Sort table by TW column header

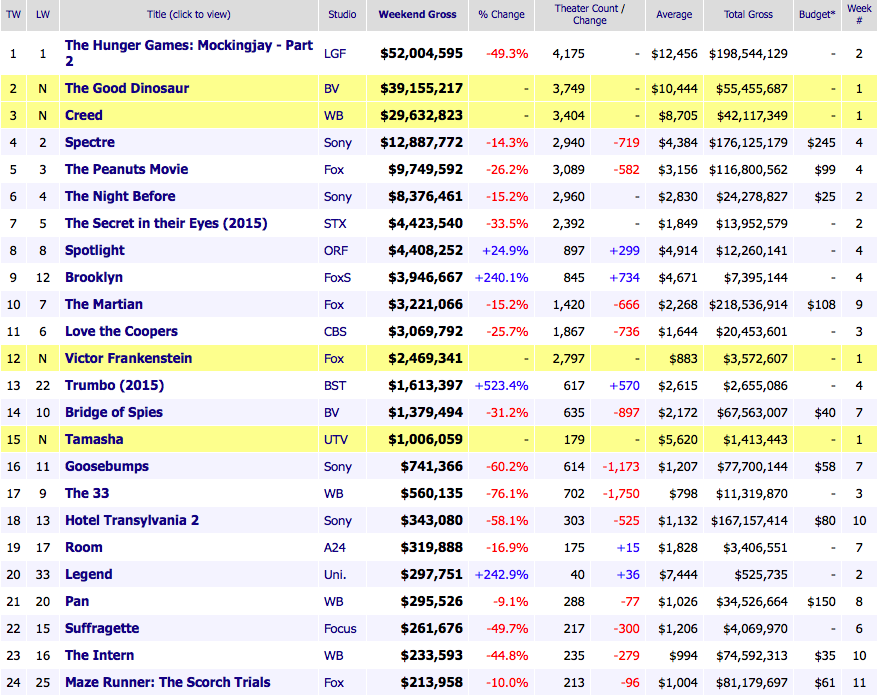(x=13, y=15)
